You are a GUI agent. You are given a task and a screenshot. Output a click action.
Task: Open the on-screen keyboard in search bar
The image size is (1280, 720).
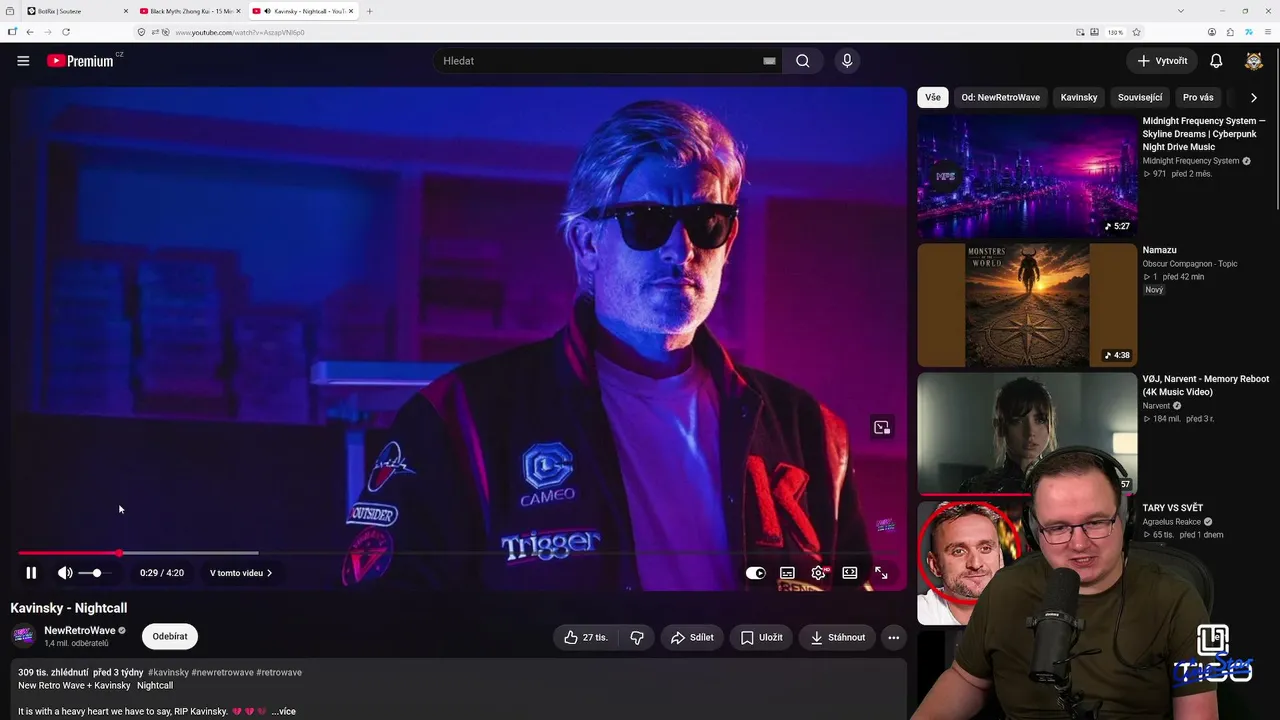769,61
